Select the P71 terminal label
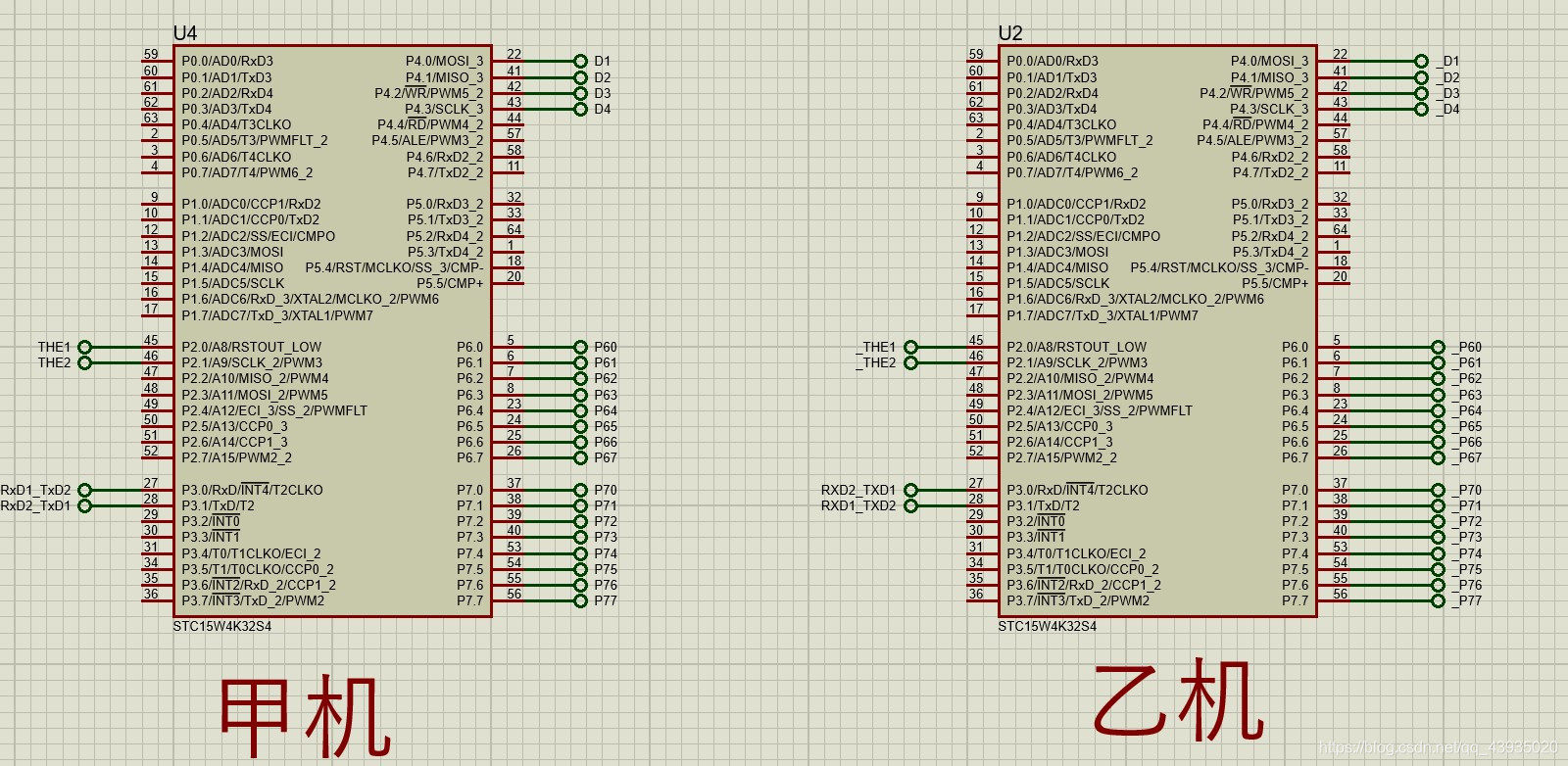The width and height of the screenshot is (1568, 766). 606,505
